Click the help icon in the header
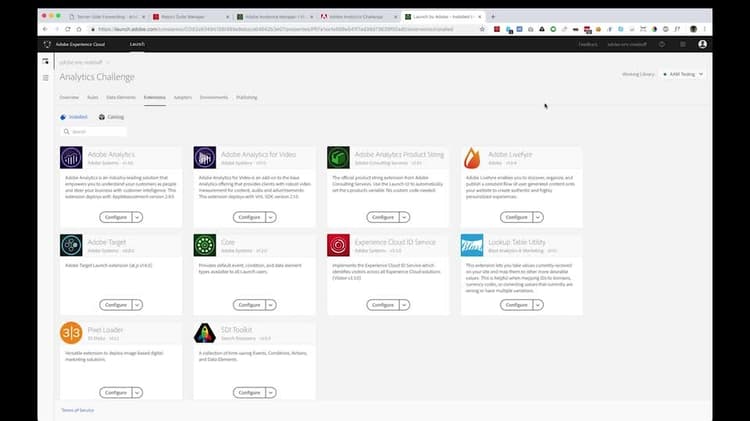 click(662, 44)
